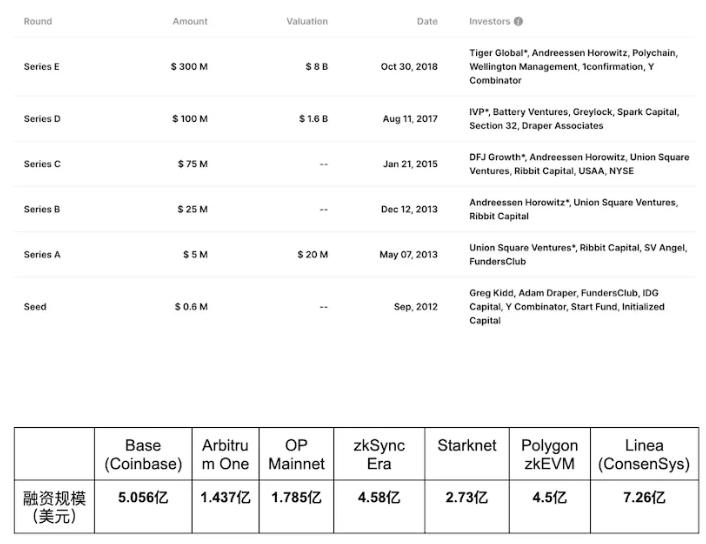Viewport: 706px width, 544px height.
Task: Click the Round column header
Action: coord(38,21)
